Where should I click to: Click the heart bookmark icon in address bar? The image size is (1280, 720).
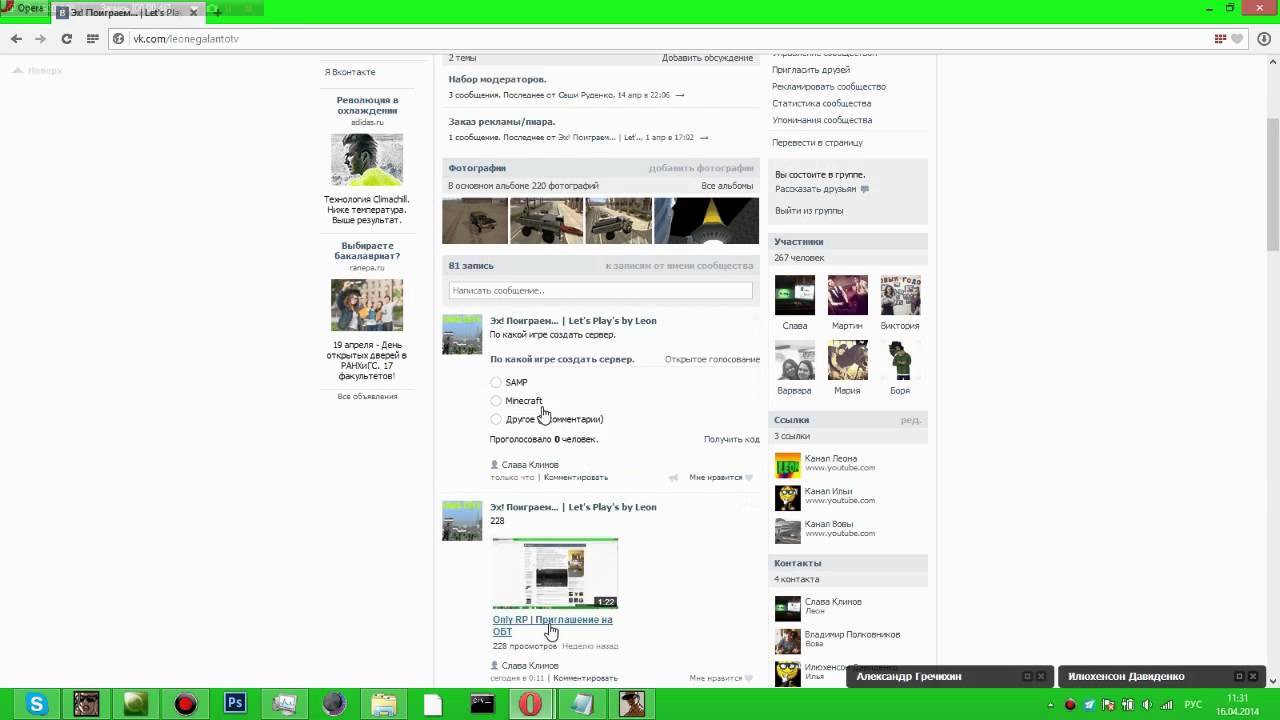tap(1237, 39)
